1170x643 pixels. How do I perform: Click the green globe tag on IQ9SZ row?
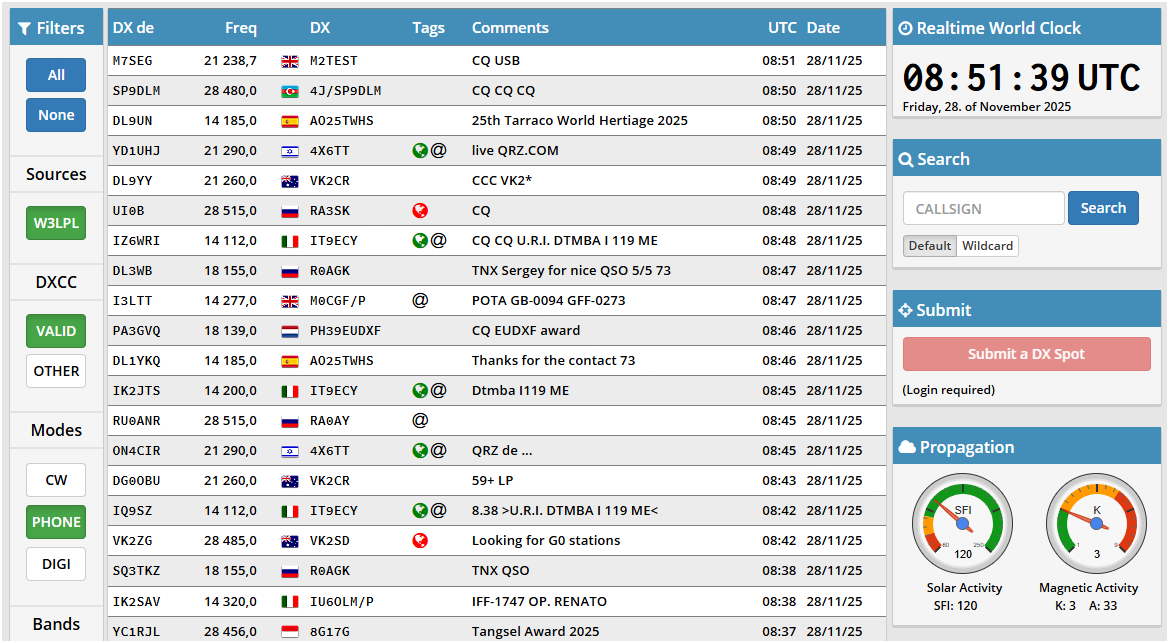(420, 511)
